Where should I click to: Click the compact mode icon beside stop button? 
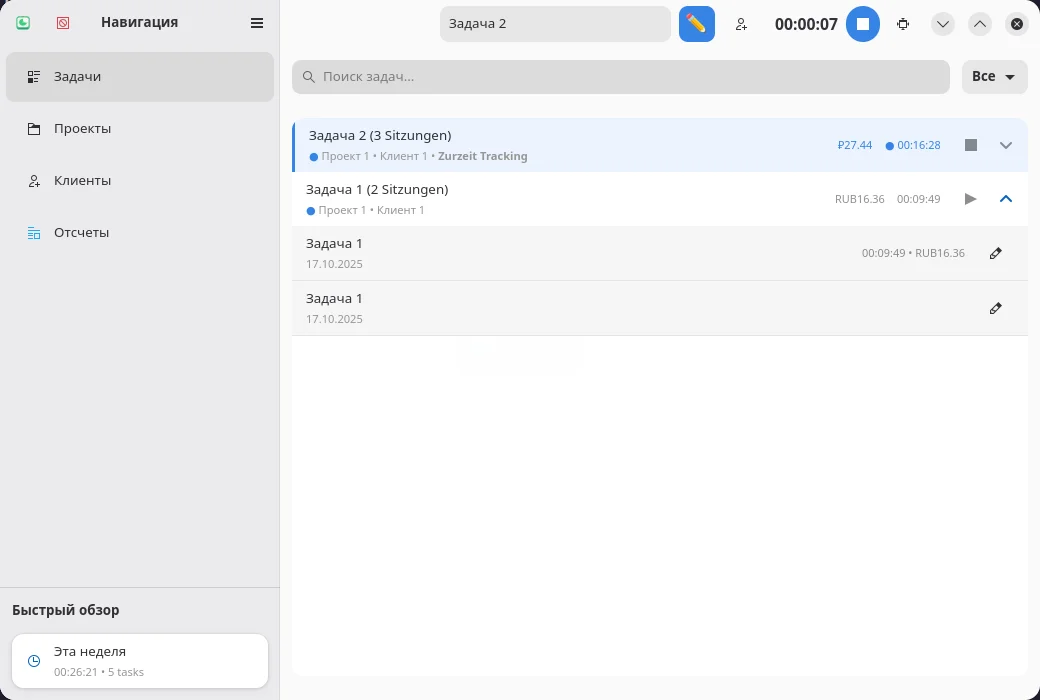903,24
